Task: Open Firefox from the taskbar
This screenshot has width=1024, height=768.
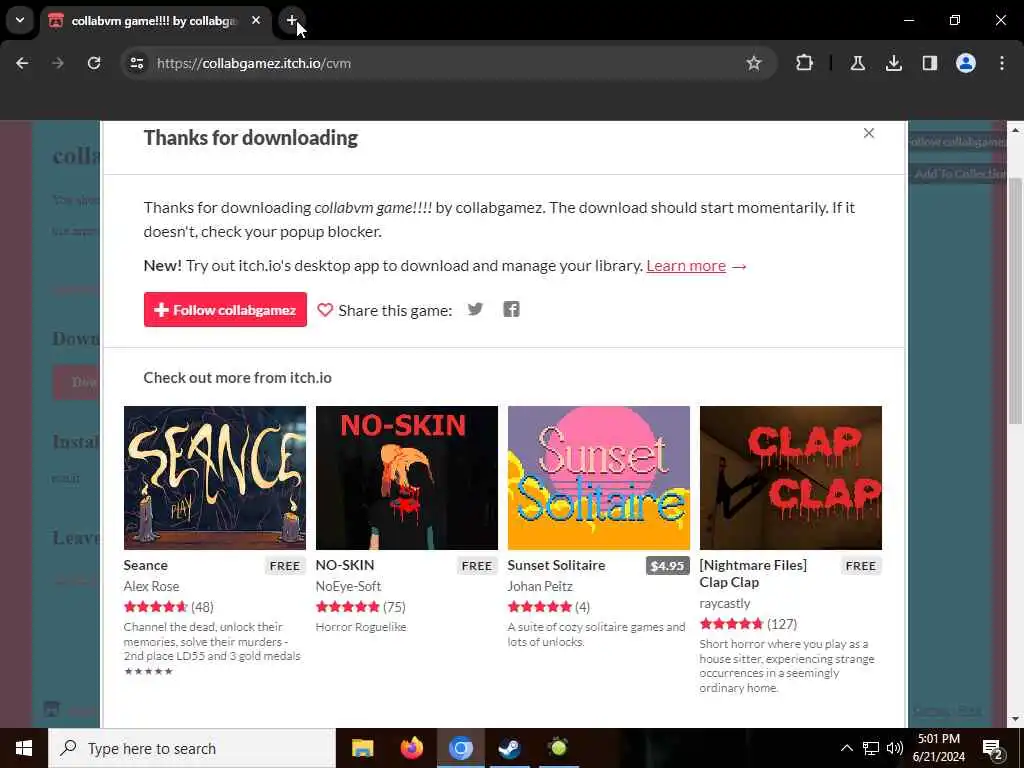Action: tap(411, 748)
